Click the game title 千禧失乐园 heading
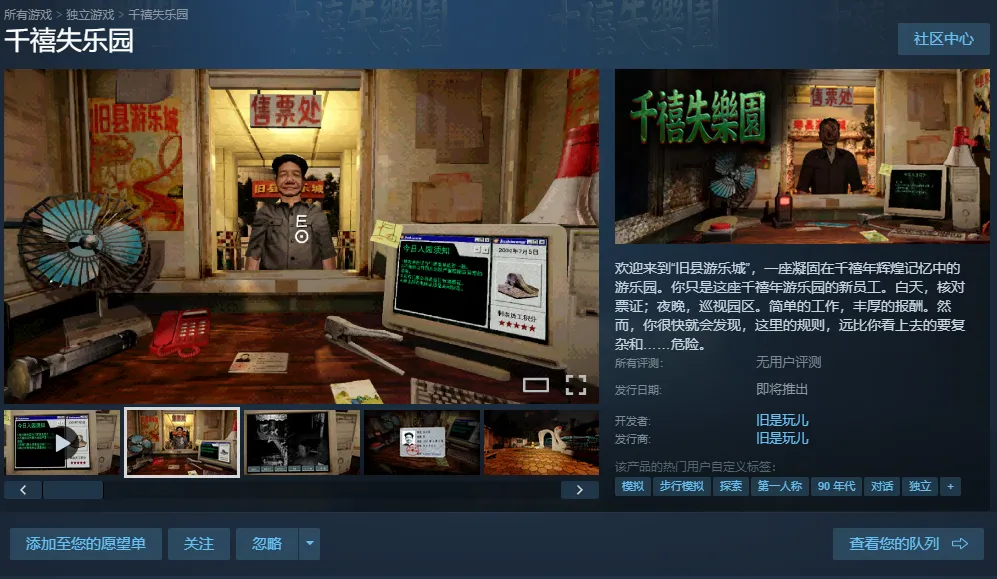The image size is (997, 579). pyautogui.click(x=69, y=41)
